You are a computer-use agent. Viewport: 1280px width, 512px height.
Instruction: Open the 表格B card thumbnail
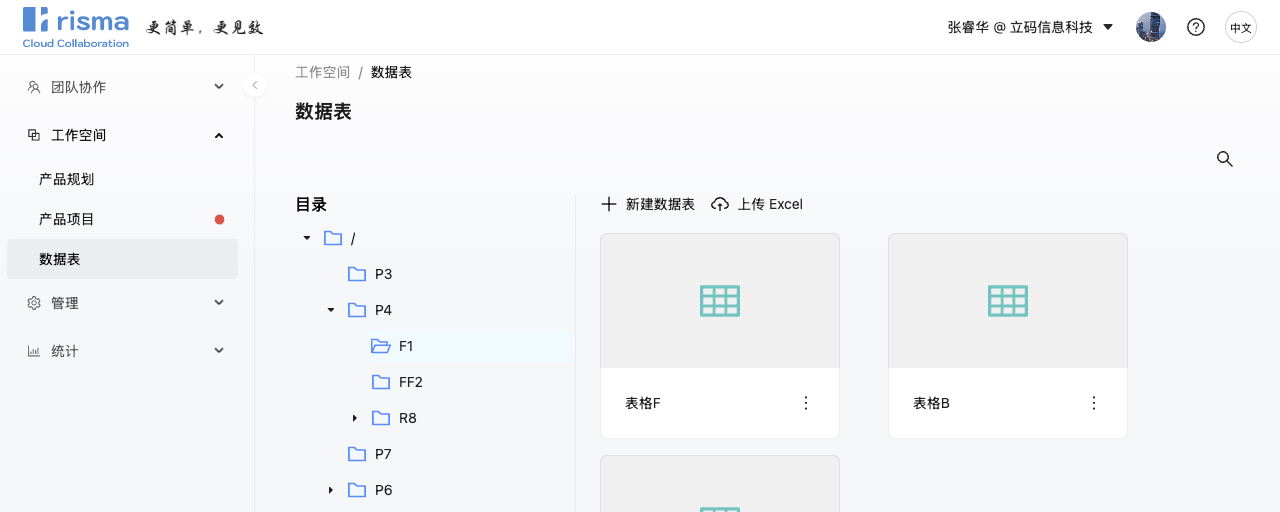click(1008, 300)
